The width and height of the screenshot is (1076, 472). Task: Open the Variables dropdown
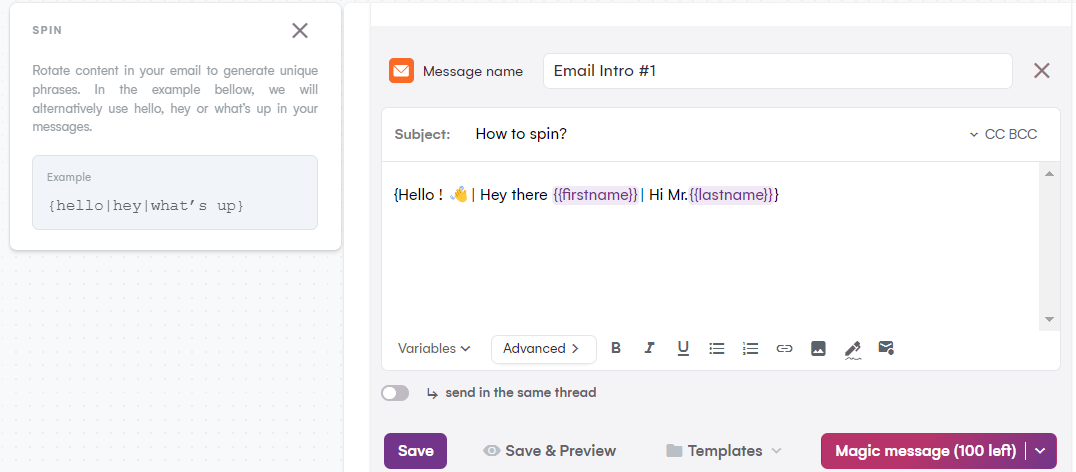[x=434, y=349]
